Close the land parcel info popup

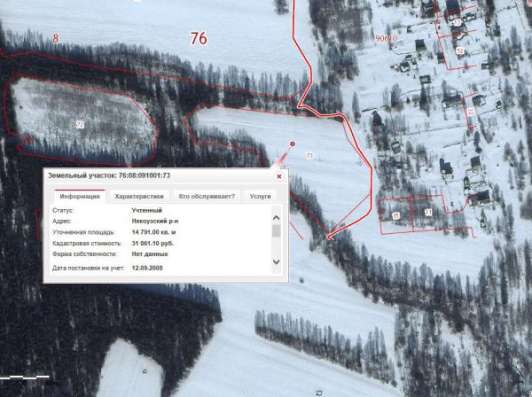point(279,176)
